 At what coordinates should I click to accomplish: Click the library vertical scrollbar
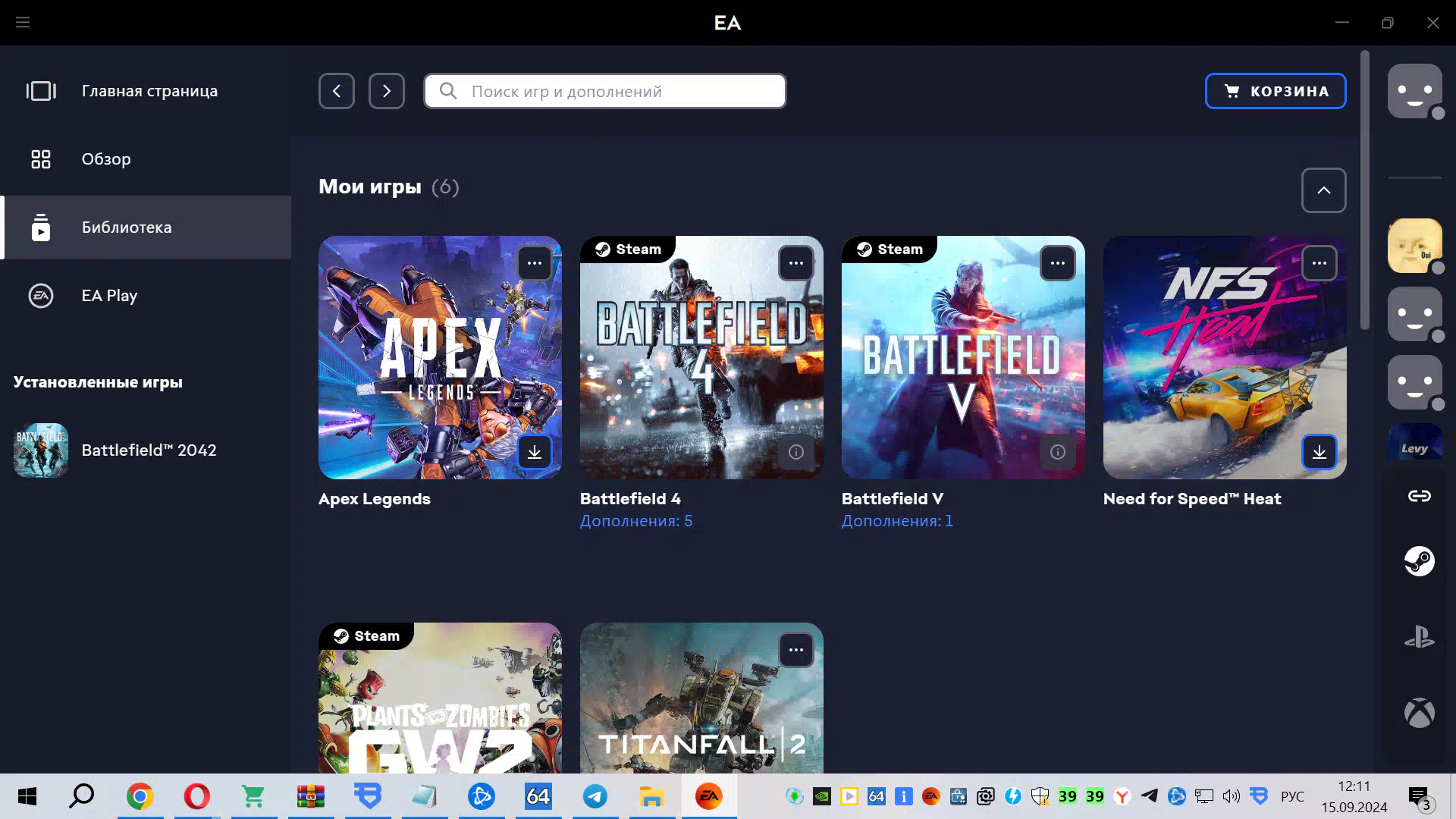[x=1365, y=190]
